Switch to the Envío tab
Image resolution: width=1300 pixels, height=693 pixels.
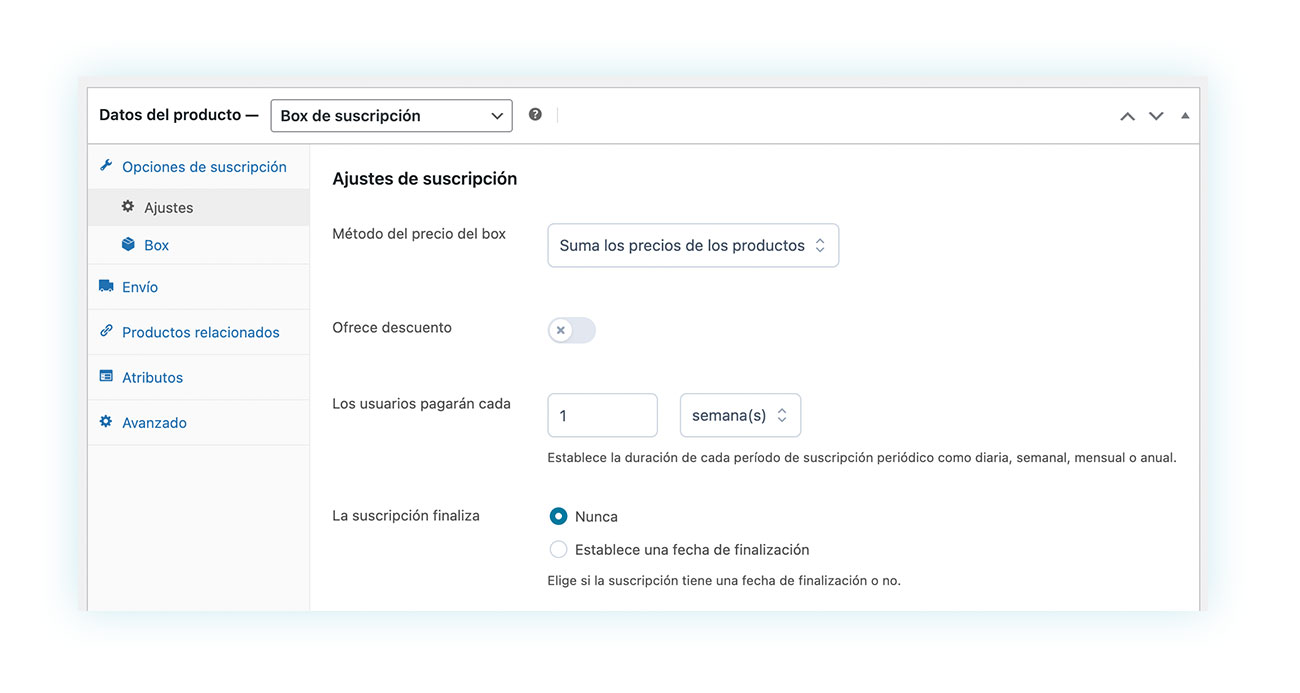[139, 285]
